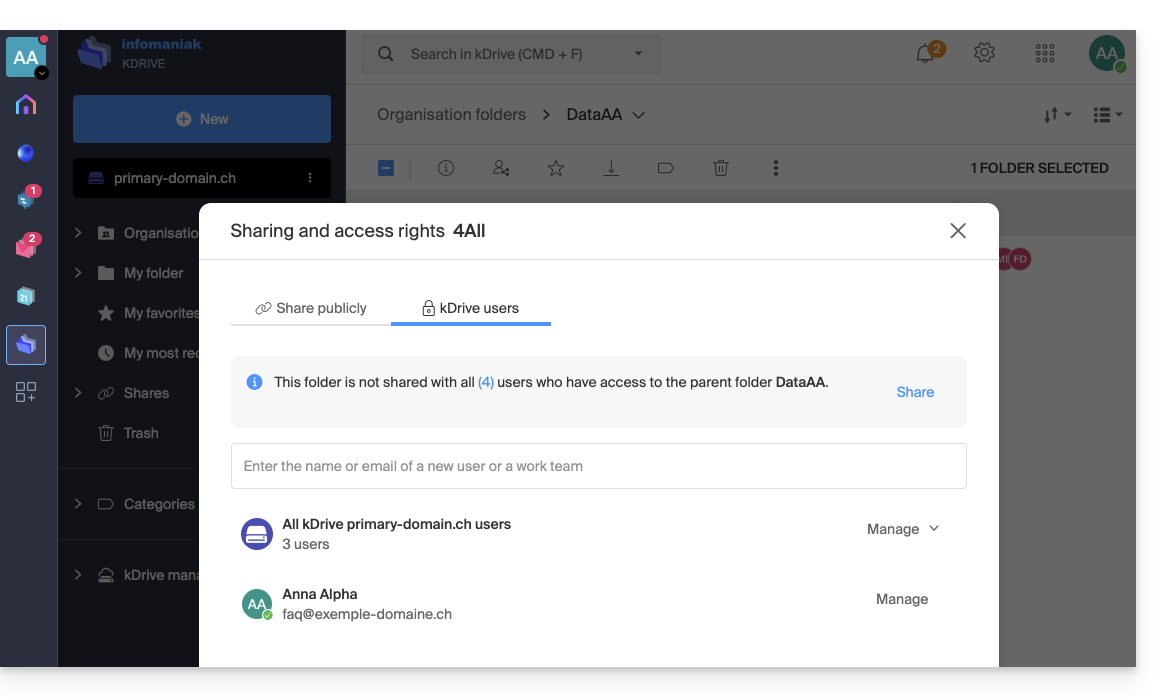The width and height of the screenshot is (1166, 697).
Task: Expand the DataAA breadcrumb dropdown
Action: coord(638,115)
